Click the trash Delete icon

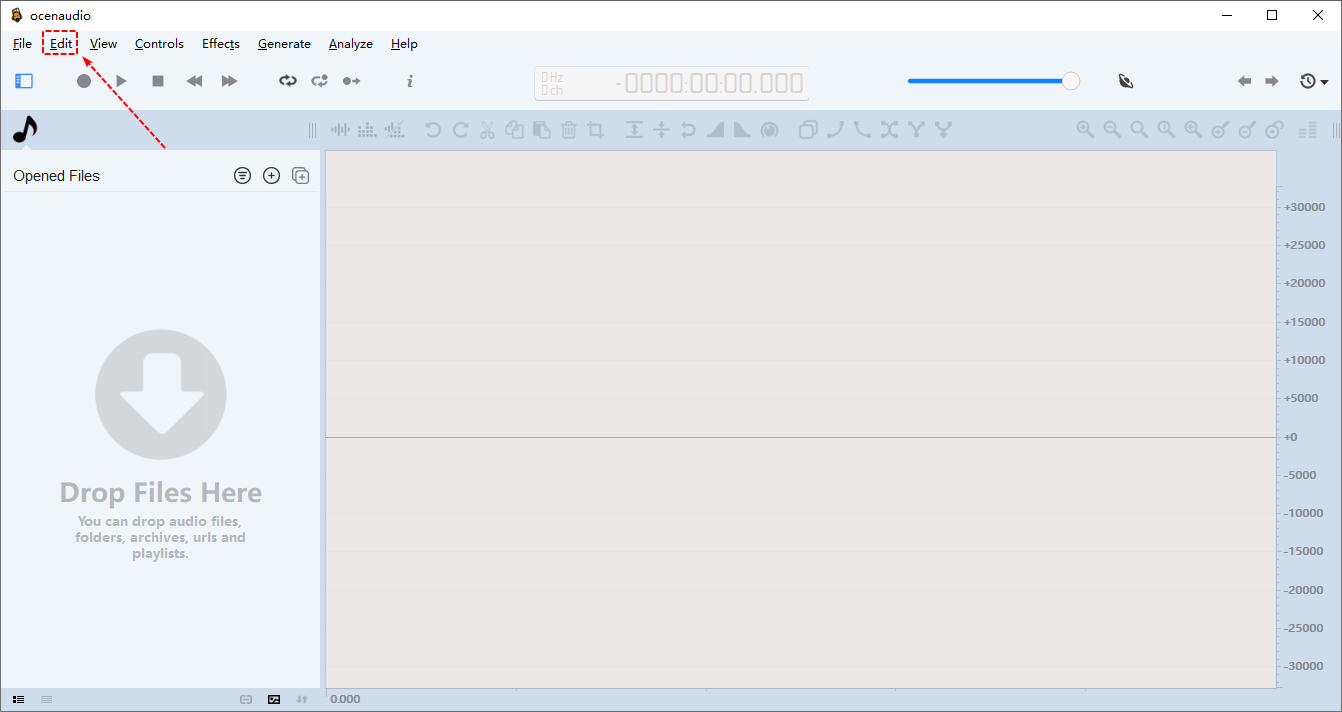click(x=568, y=129)
